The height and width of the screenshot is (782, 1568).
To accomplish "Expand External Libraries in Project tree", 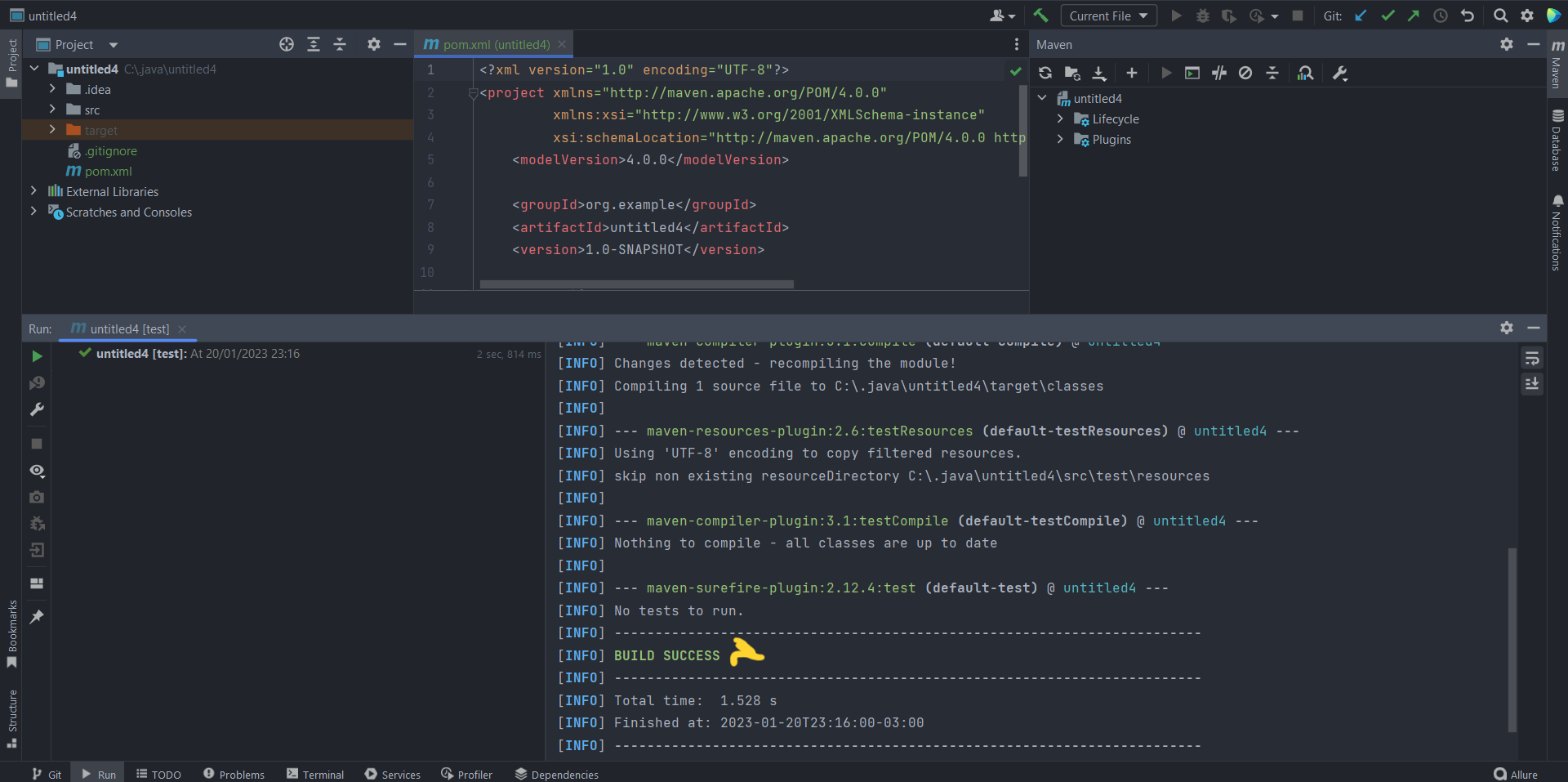I will click(x=33, y=191).
